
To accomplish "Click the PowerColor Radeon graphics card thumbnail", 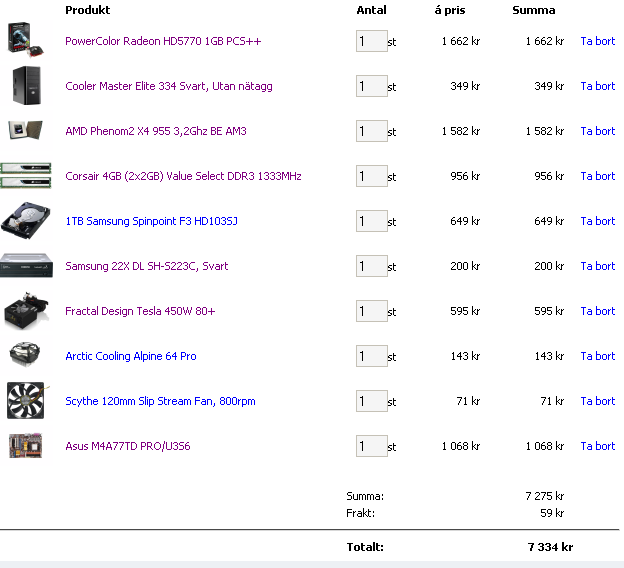I will pos(24,40).
